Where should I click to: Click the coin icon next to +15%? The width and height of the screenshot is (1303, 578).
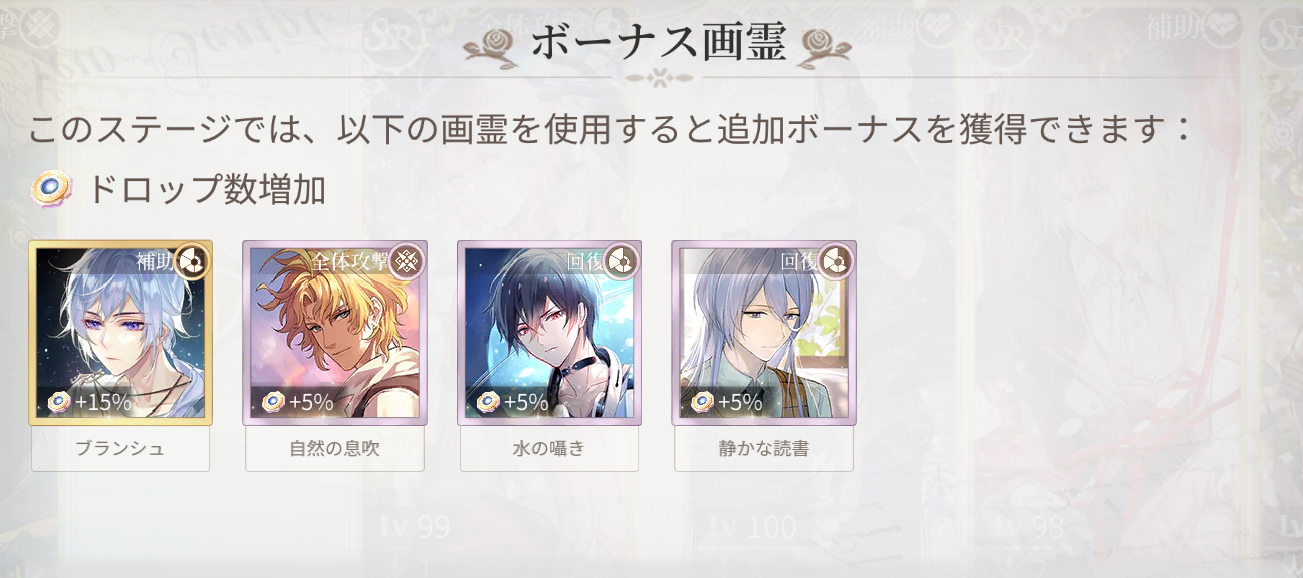coord(60,402)
